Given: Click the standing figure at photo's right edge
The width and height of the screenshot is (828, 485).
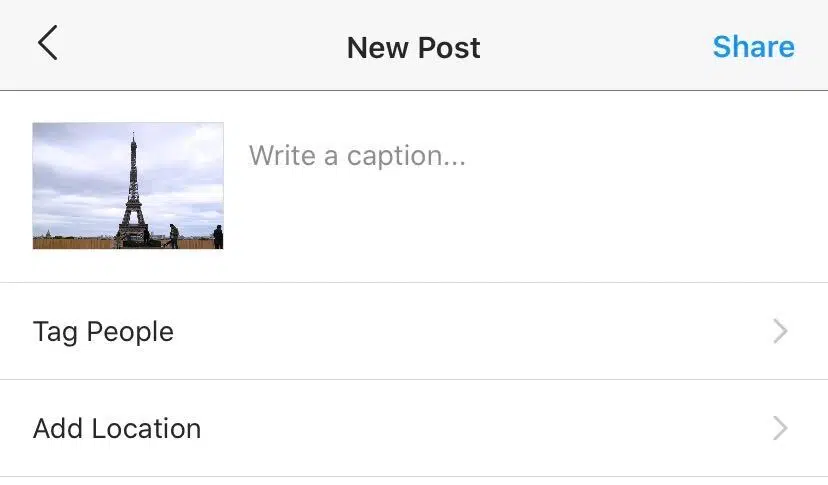Looking at the screenshot, I should 218,237.
